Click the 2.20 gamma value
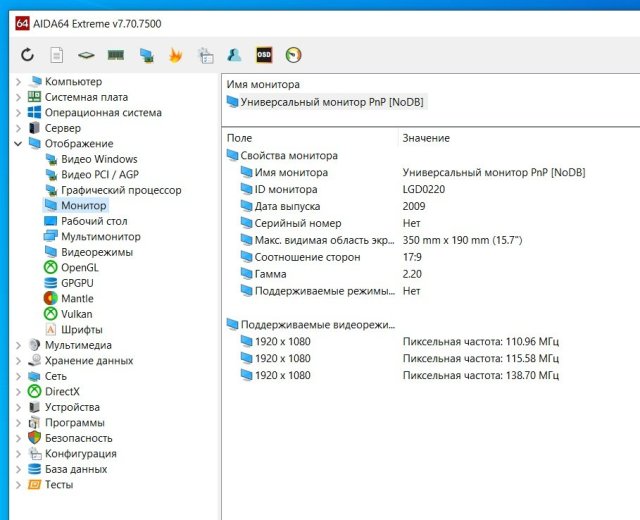 [x=412, y=274]
